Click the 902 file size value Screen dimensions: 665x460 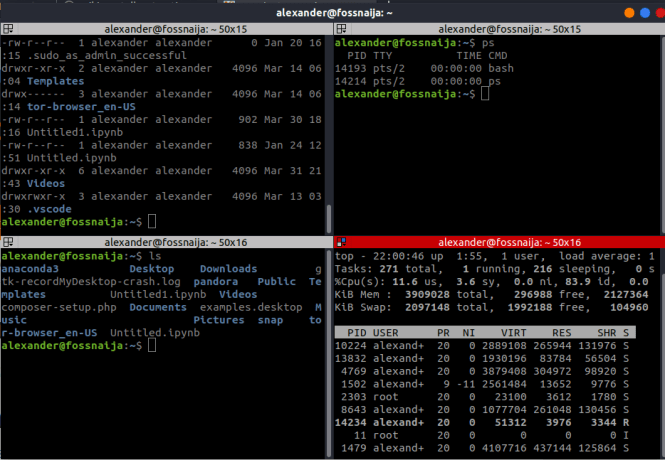[248, 120]
